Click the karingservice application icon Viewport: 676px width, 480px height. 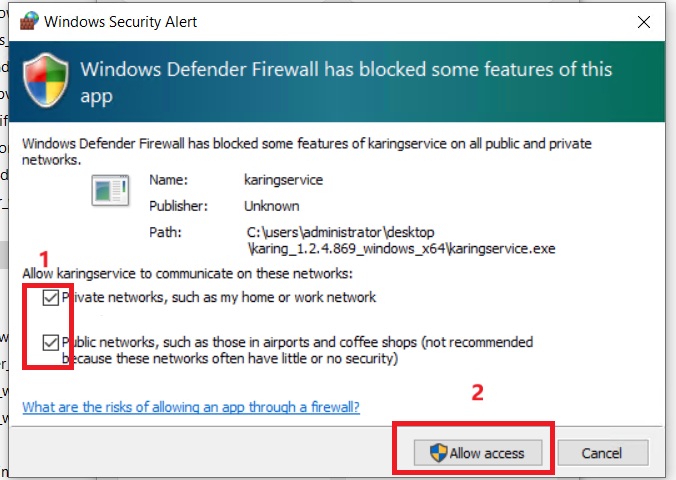109,188
